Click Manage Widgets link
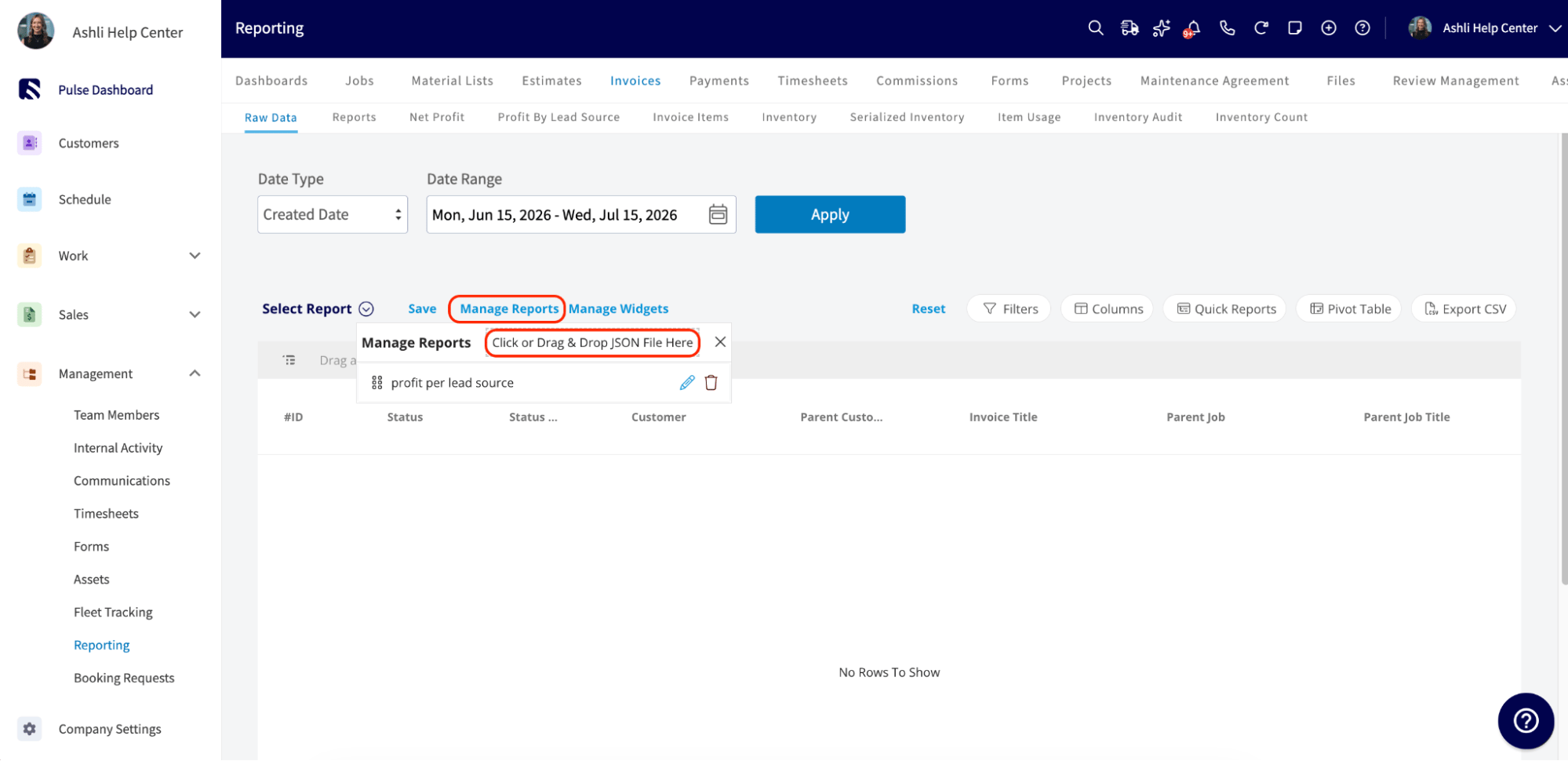This screenshot has height=761, width=1568. (x=618, y=309)
